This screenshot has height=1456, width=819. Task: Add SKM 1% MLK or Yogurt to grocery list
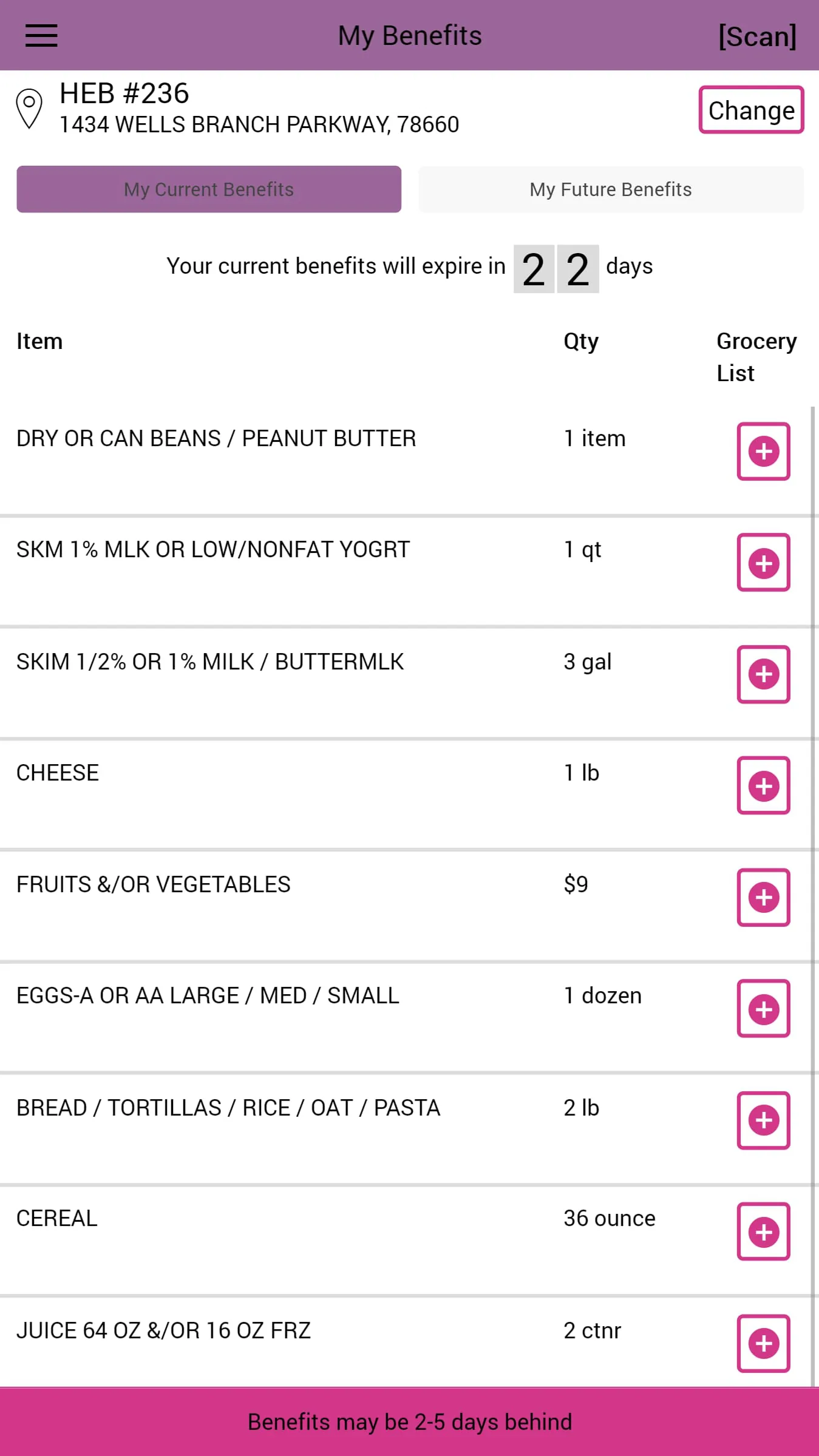tap(763, 563)
